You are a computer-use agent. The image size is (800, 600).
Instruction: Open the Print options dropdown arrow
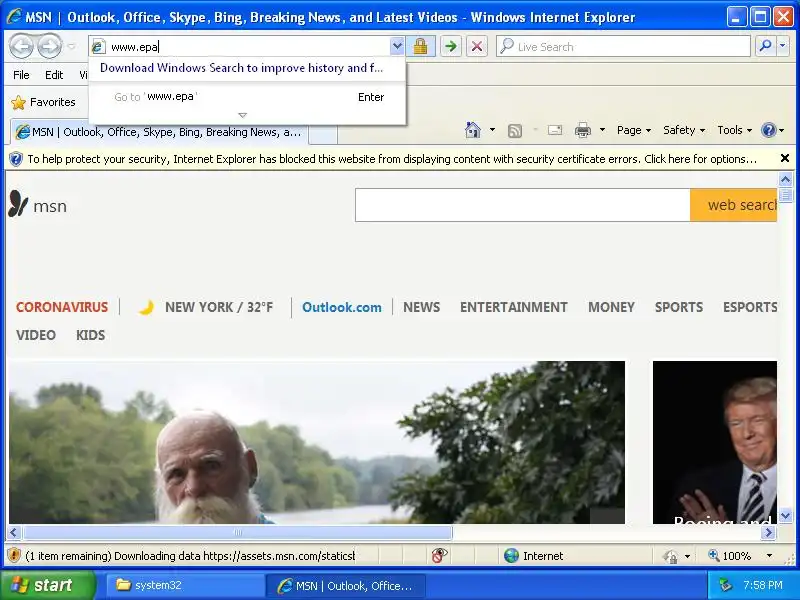click(602, 130)
